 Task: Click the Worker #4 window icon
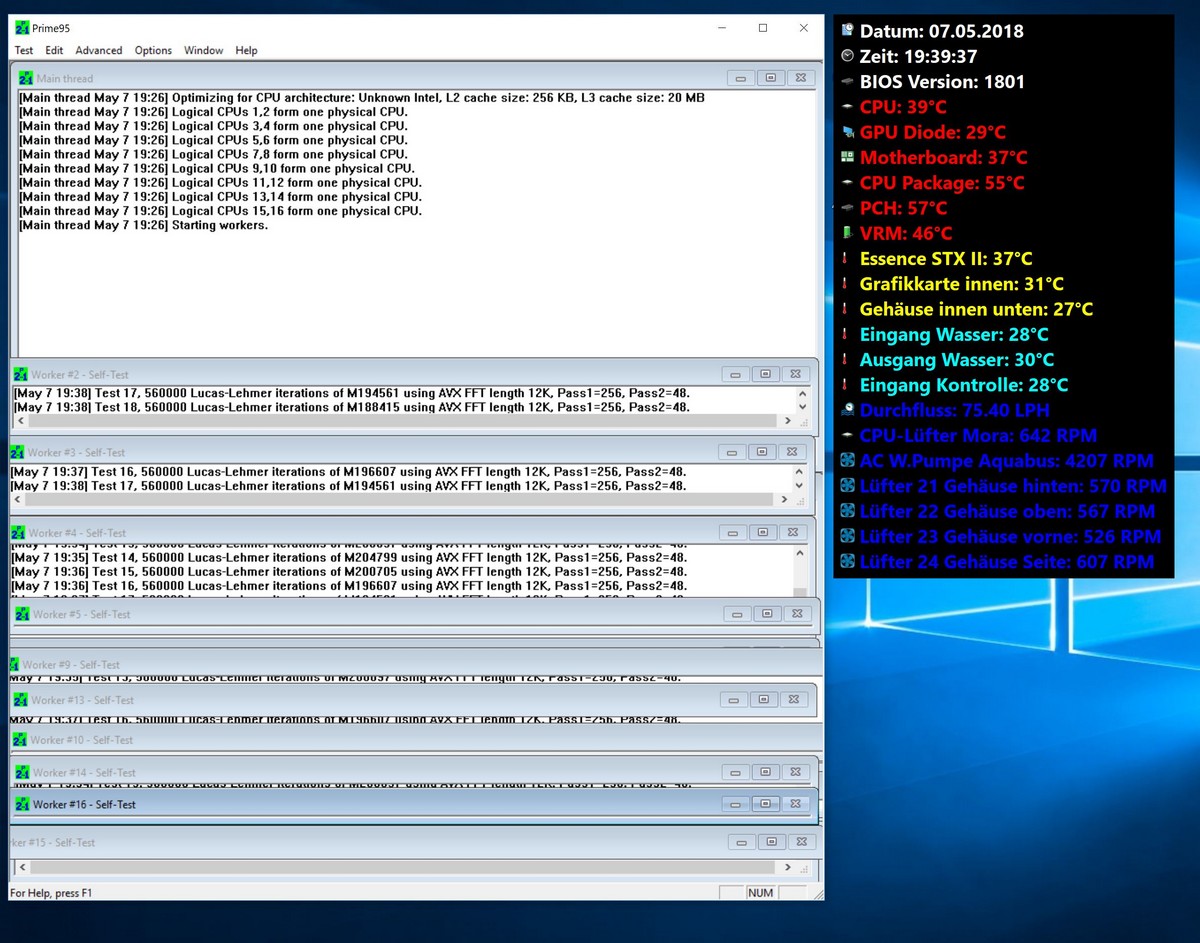(19, 533)
